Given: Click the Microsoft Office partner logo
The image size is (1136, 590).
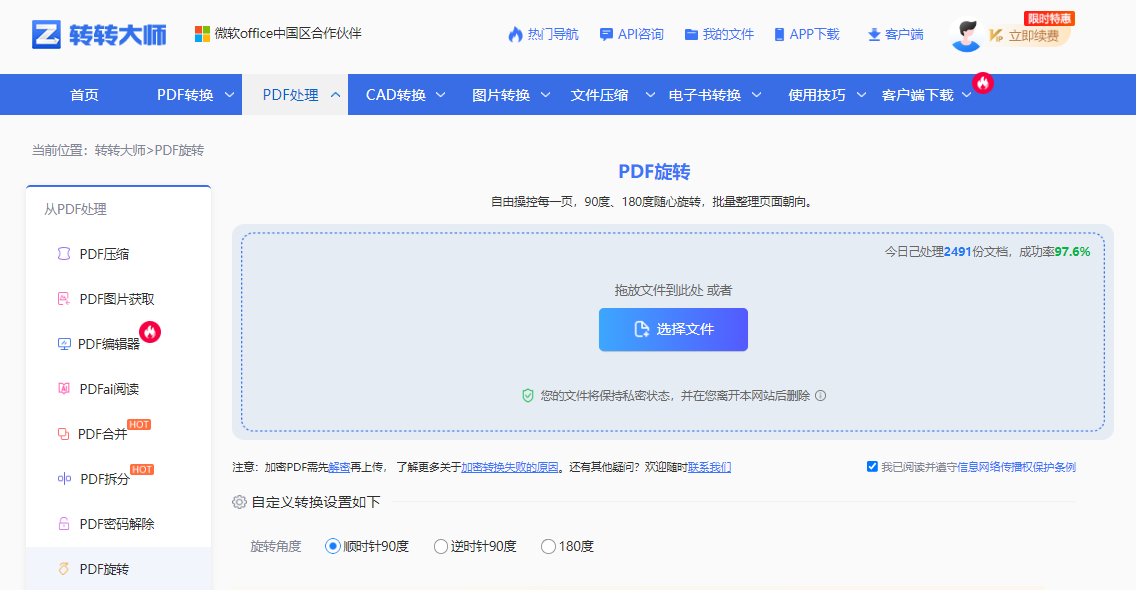Looking at the screenshot, I should 202,34.
